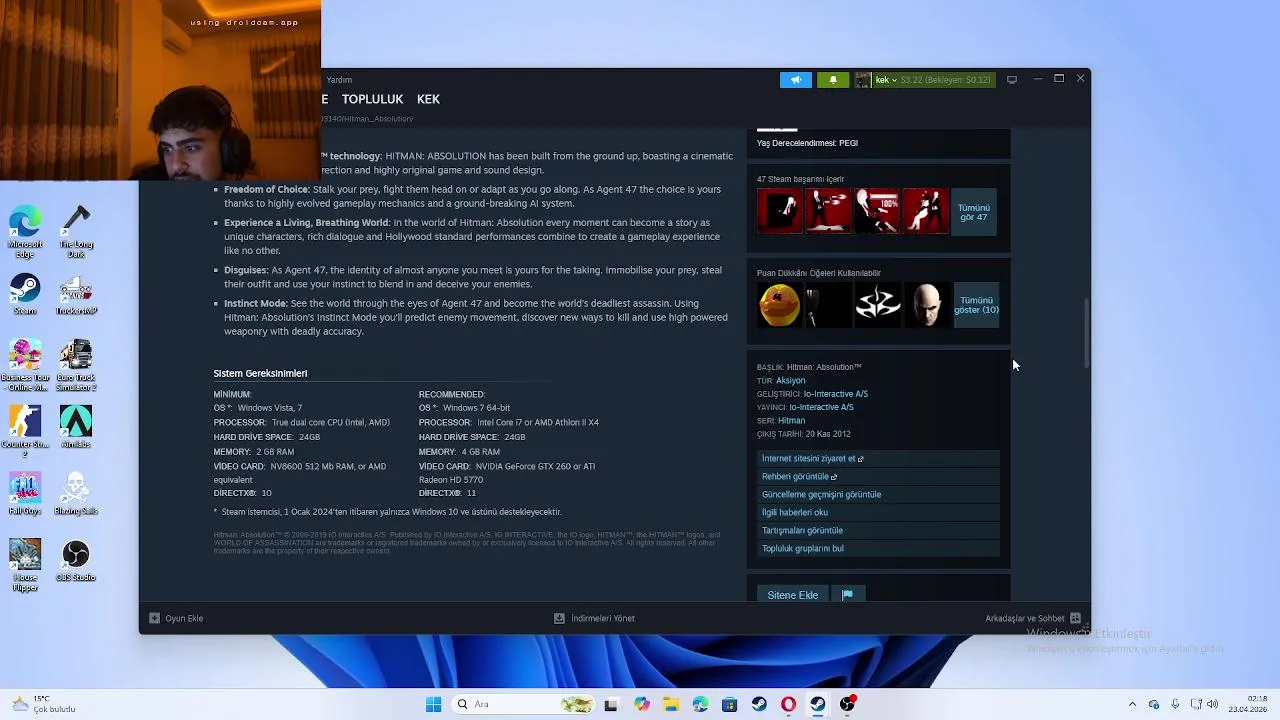
Task: Open Güncelleme geçmişini görüntüle link
Action: click(878, 495)
